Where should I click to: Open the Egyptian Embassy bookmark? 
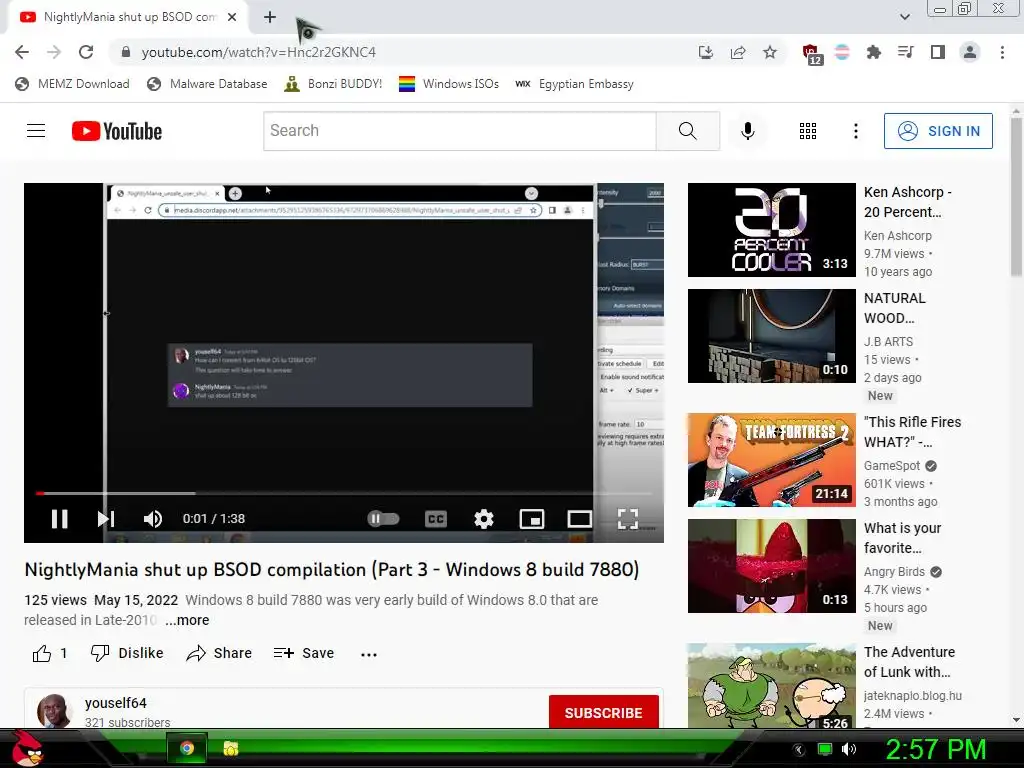[x=575, y=84]
